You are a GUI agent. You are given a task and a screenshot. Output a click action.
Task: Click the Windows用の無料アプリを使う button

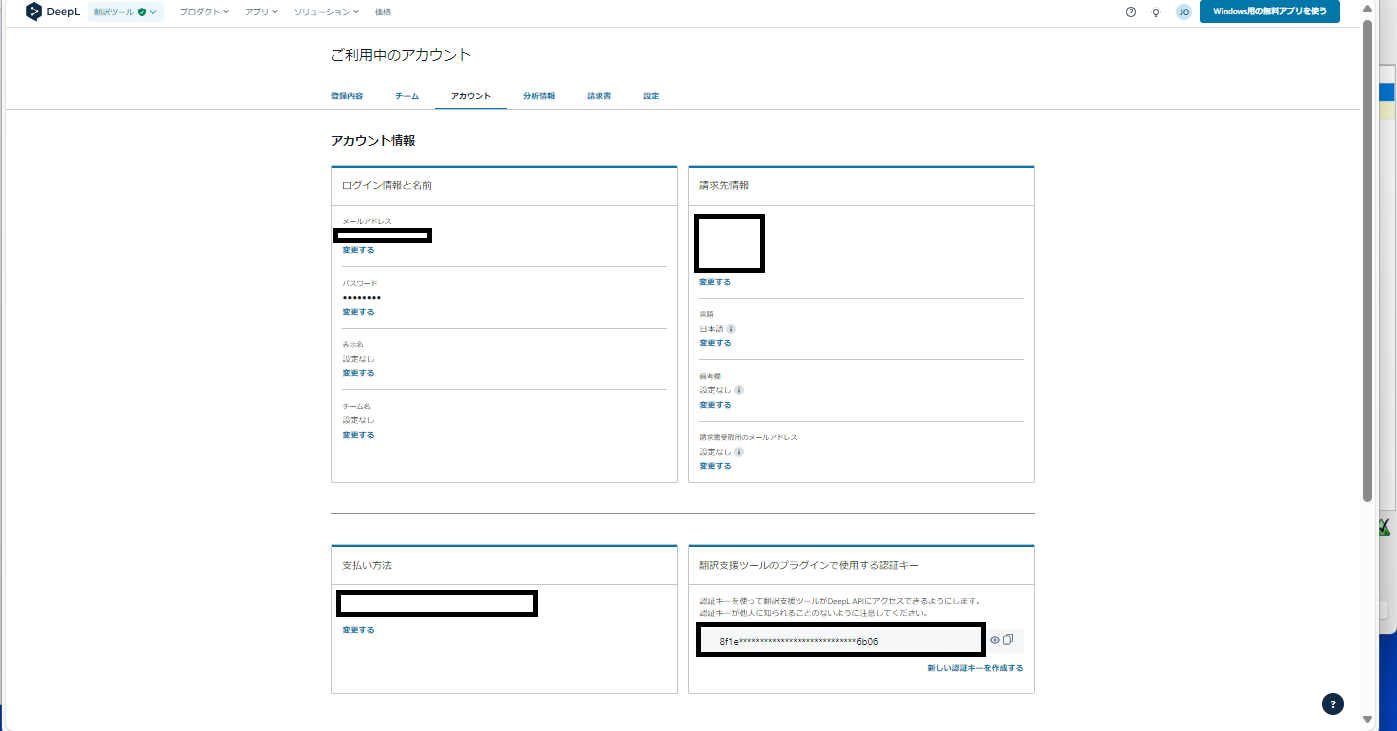pyautogui.click(x=1270, y=12)
